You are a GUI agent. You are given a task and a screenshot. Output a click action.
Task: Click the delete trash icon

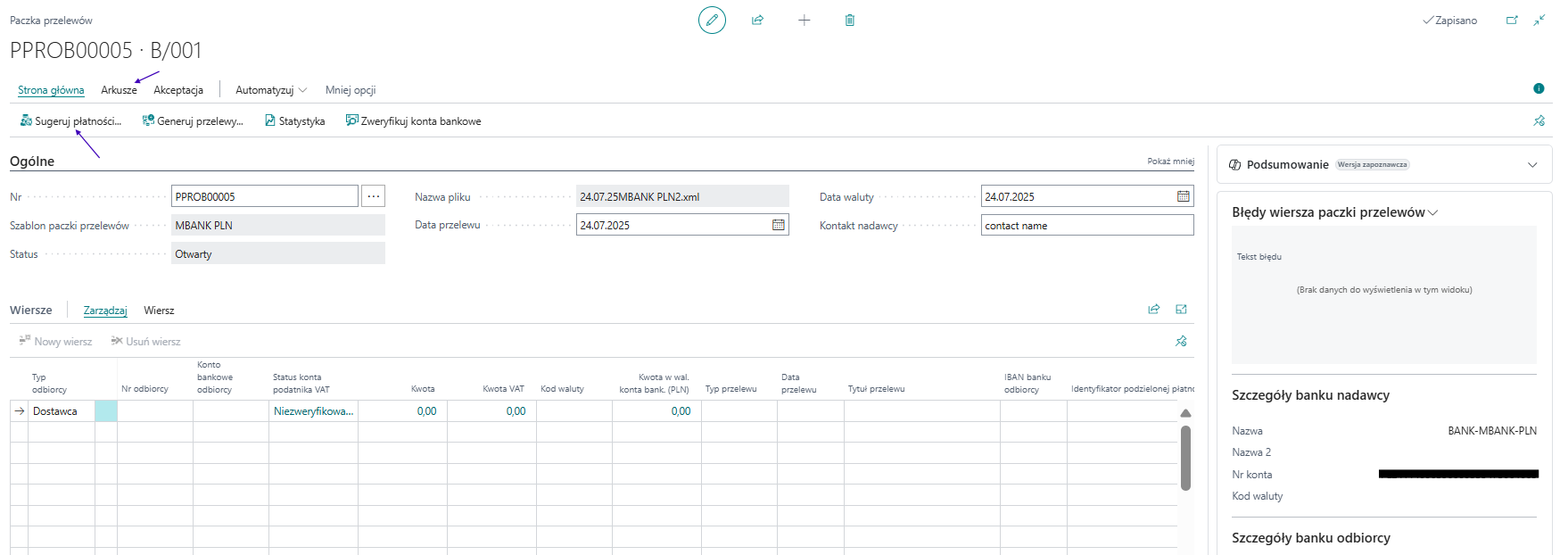[x=850, y=20]
